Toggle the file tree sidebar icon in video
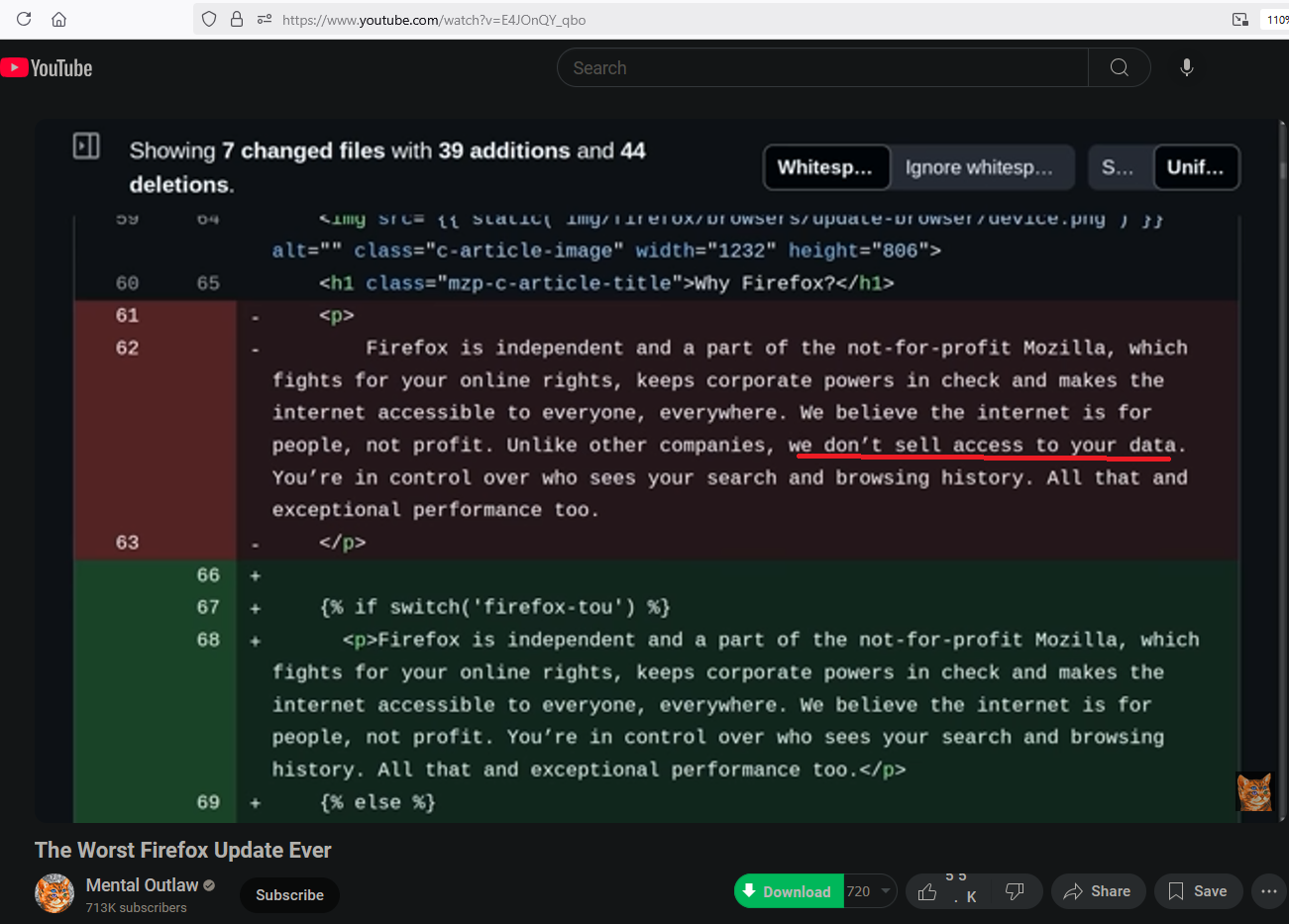 coord(86,147)
